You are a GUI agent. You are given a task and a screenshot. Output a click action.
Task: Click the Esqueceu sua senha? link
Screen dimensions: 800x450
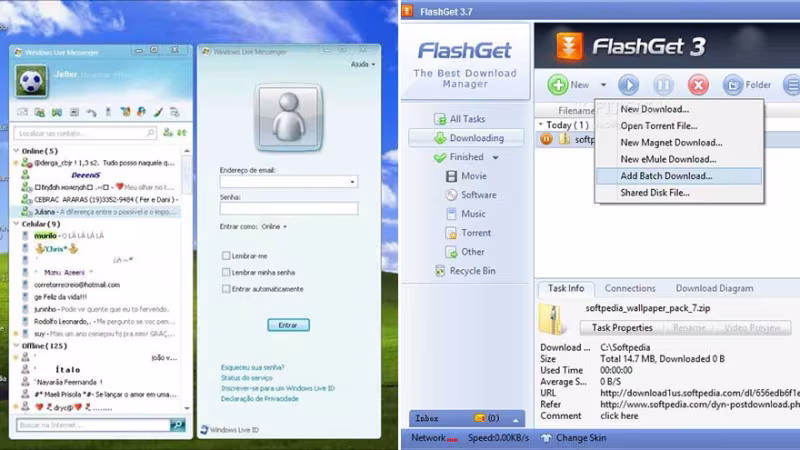(x=253, y=367)
